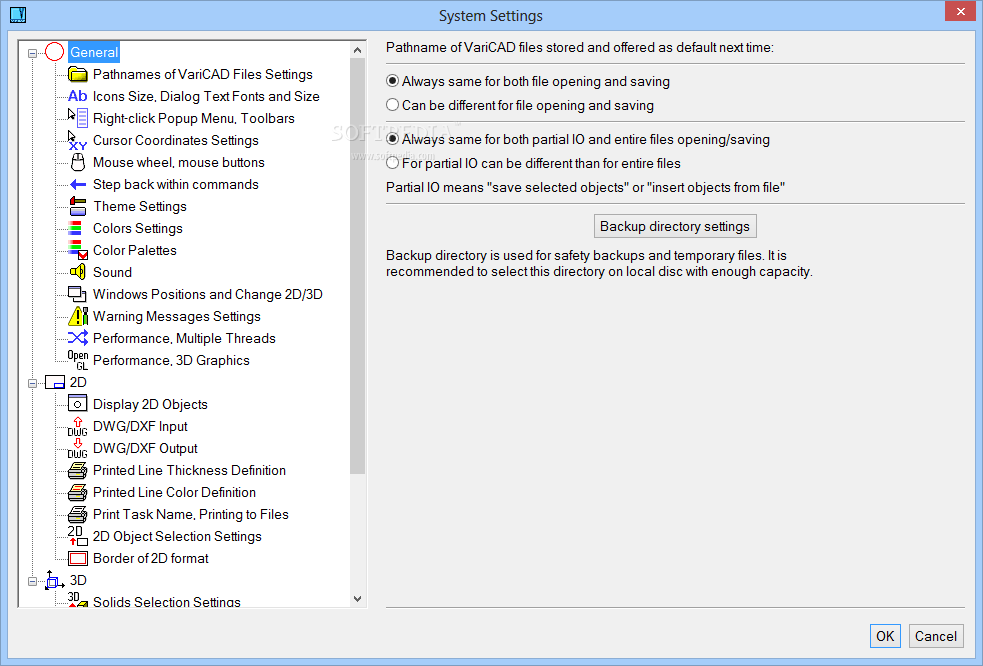Open Icons Size, Dialog Text Fonts and Size

pyautogui.click(x=206, y=96)
